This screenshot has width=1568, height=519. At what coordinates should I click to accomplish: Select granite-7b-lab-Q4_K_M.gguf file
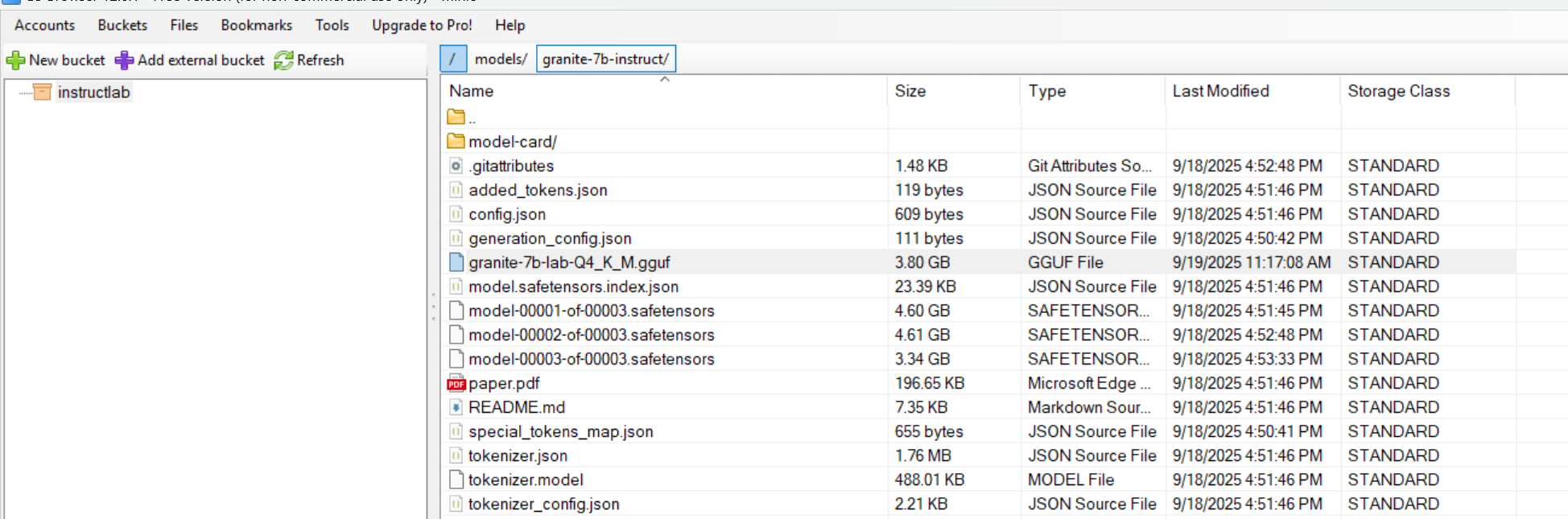point(569,262)
